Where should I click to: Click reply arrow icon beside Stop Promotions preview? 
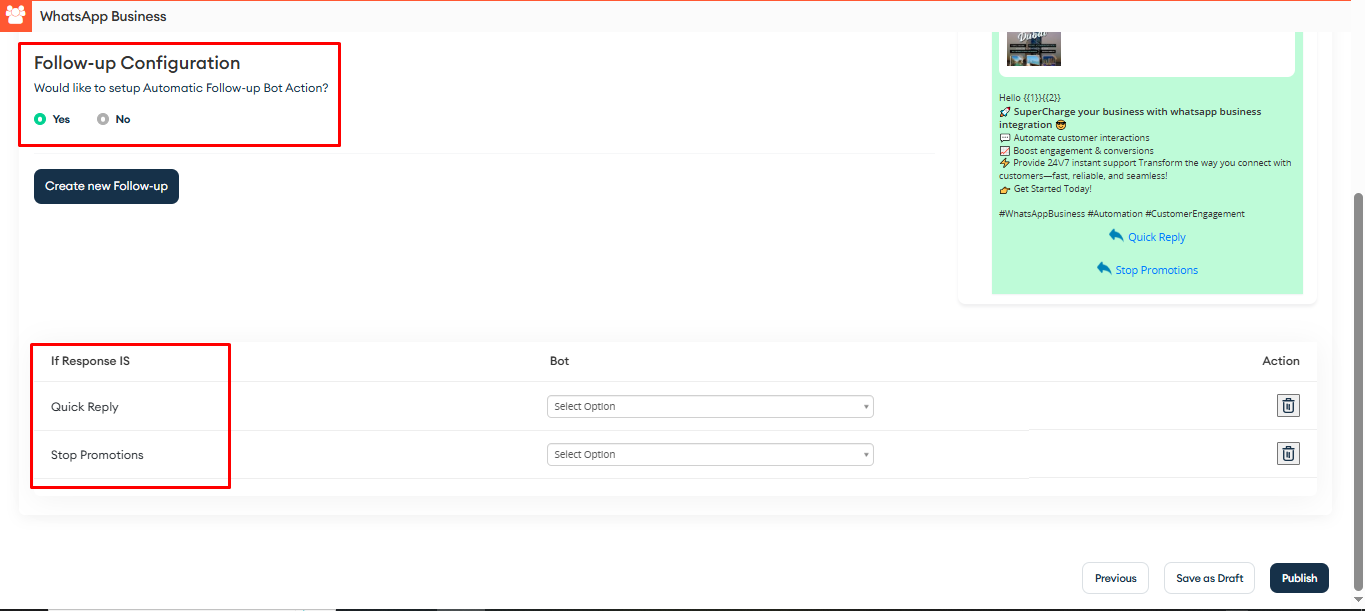pos(1104,269)
